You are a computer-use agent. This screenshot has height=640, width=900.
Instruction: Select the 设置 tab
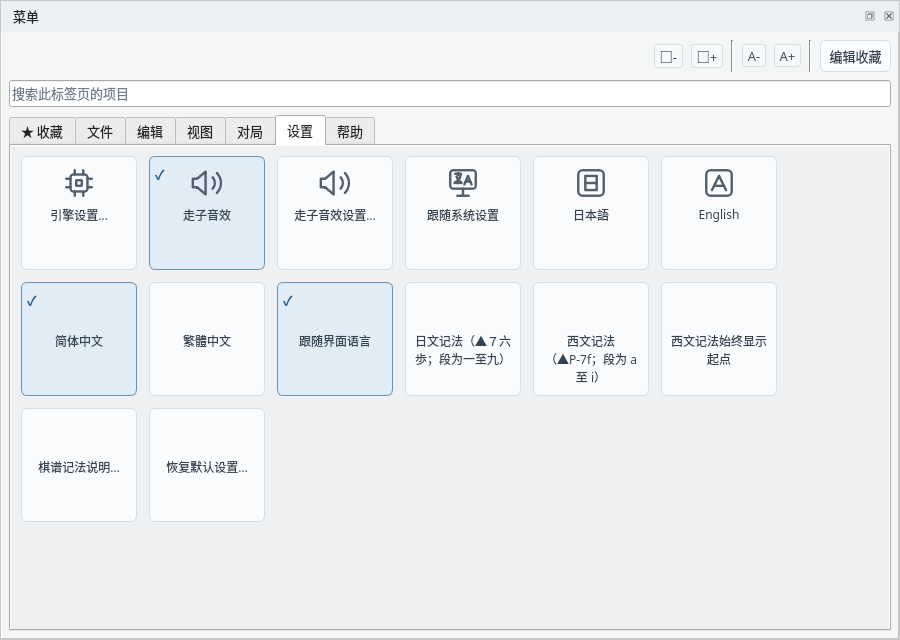(x=300, y=131)
